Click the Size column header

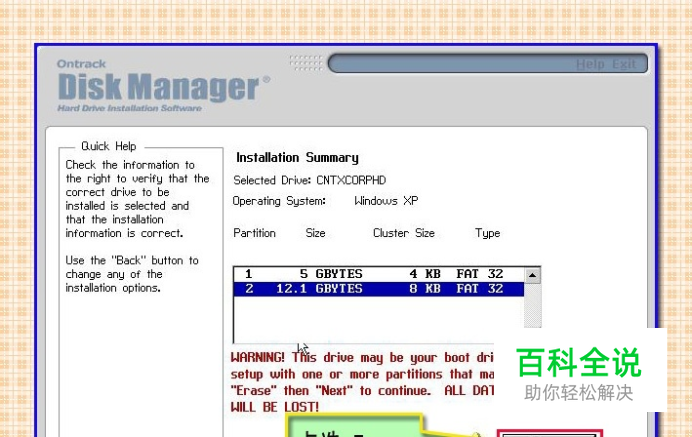316,233
